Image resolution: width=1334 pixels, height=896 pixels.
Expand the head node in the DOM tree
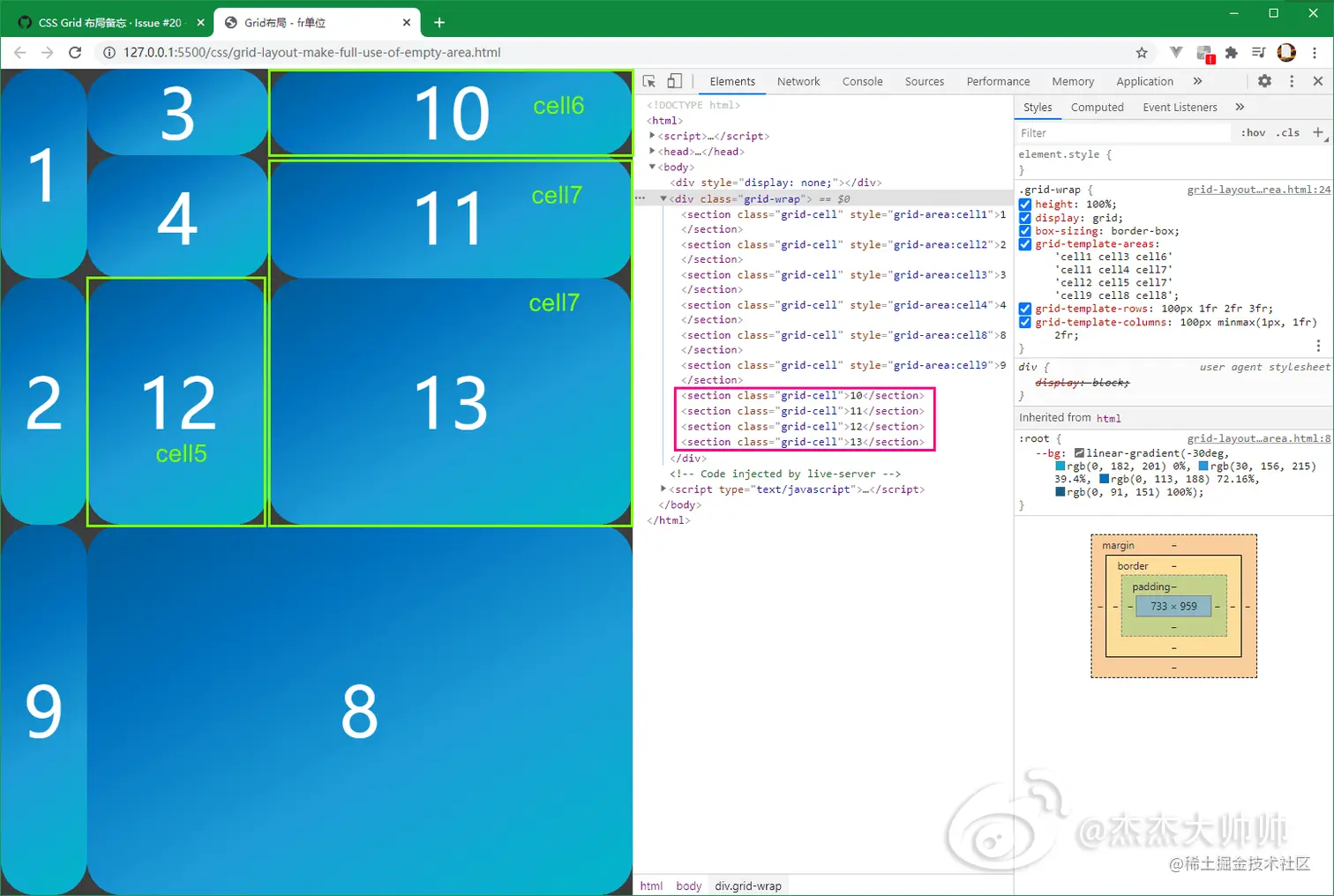(652, 152)
